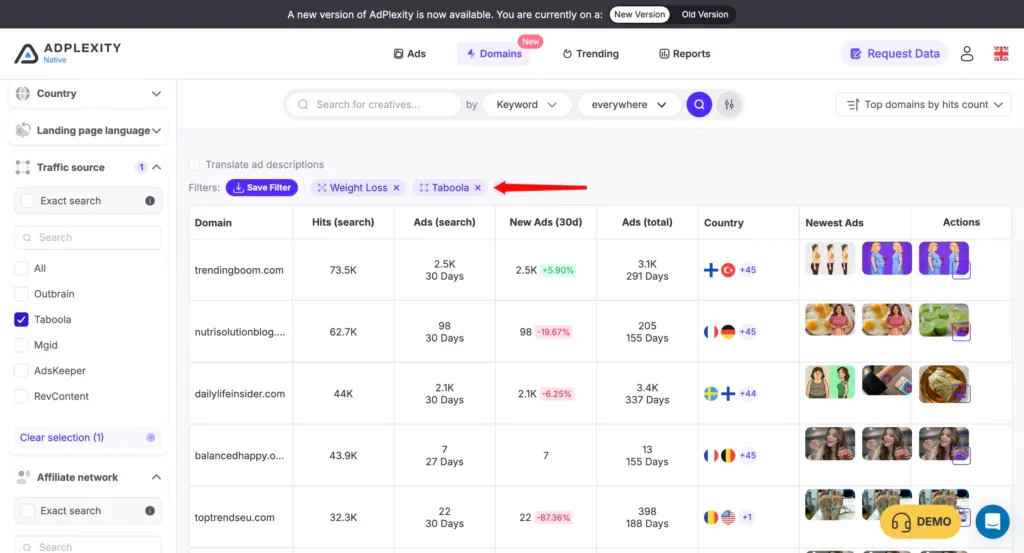Screen dimensions: 1024x553
Task: Expand the Landing page language section
Action: click(x=156, y=131)
